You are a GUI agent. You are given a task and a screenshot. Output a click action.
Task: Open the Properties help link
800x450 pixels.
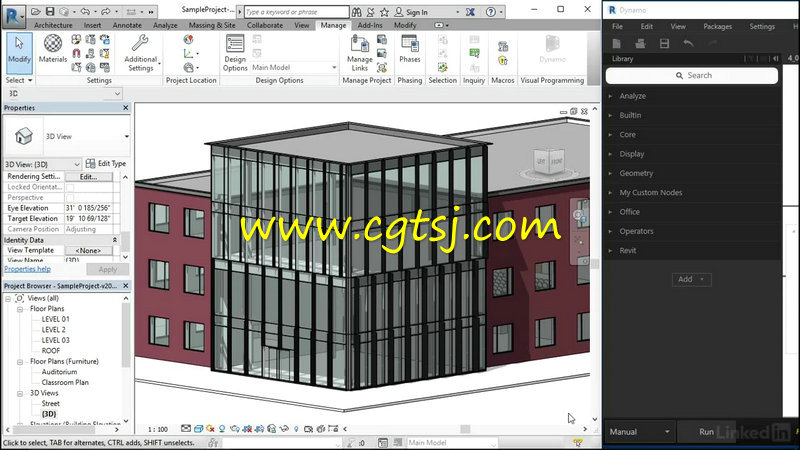tap(28, 269)
